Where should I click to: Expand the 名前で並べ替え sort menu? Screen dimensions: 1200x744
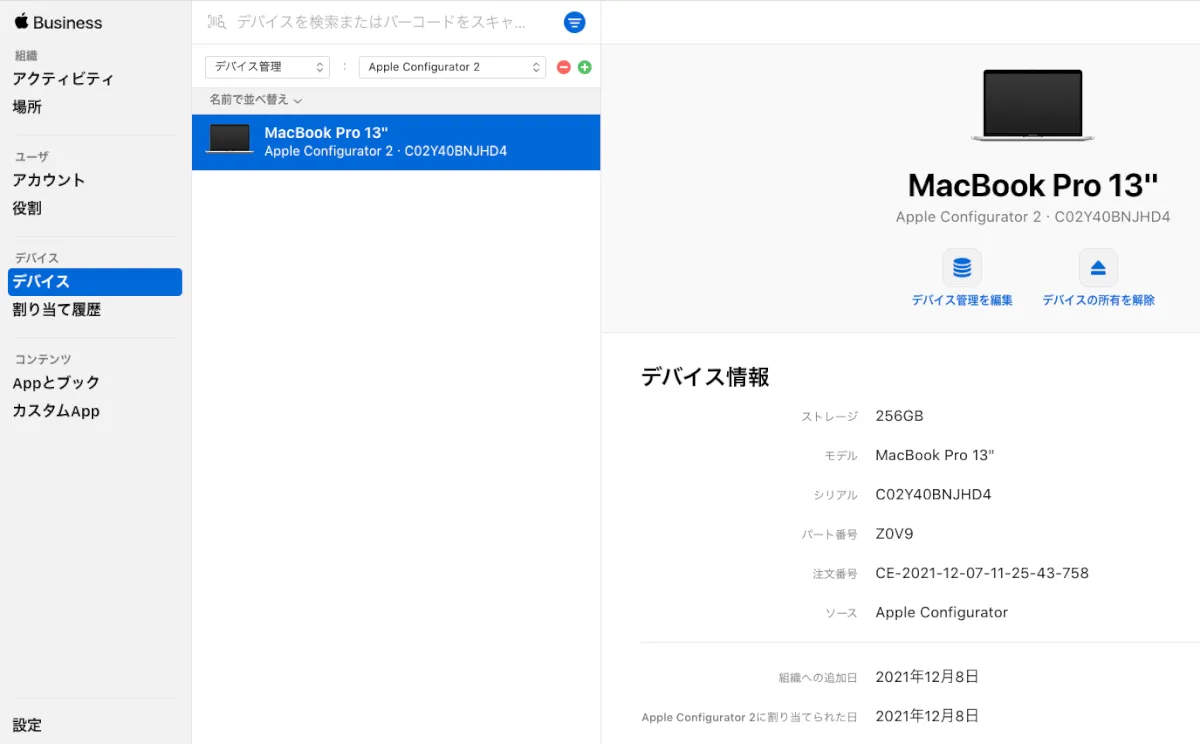click(x=255, y=100)
